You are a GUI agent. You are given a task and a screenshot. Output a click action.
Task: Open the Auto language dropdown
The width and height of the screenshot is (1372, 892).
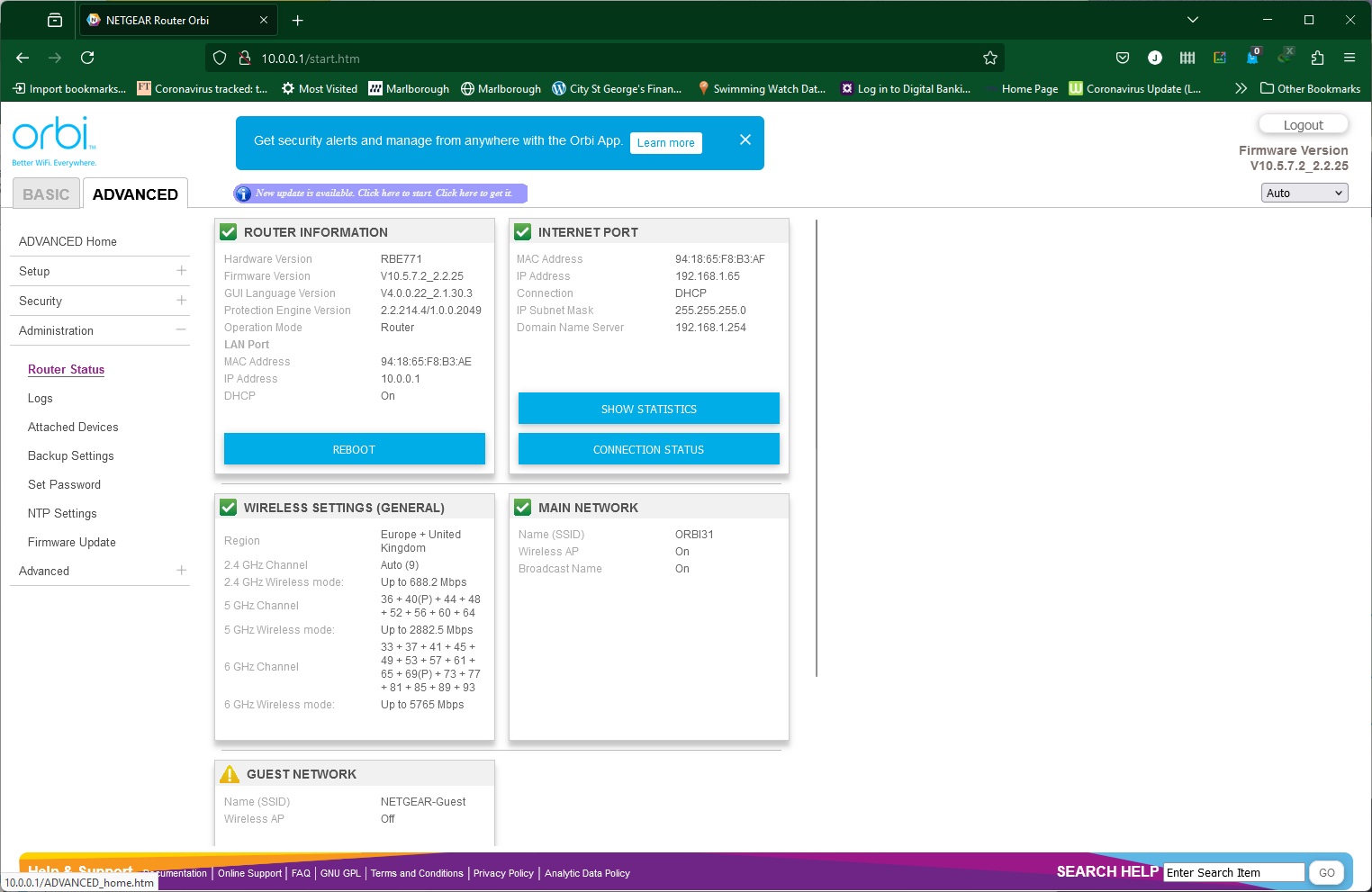pos(1304,193)
